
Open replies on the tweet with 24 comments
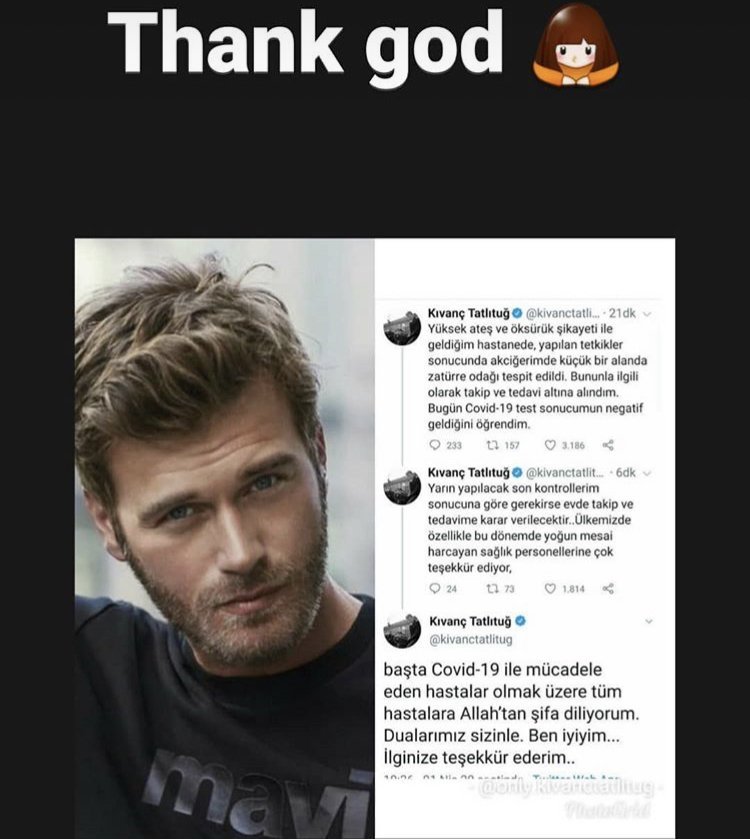(x=435, y=588)
